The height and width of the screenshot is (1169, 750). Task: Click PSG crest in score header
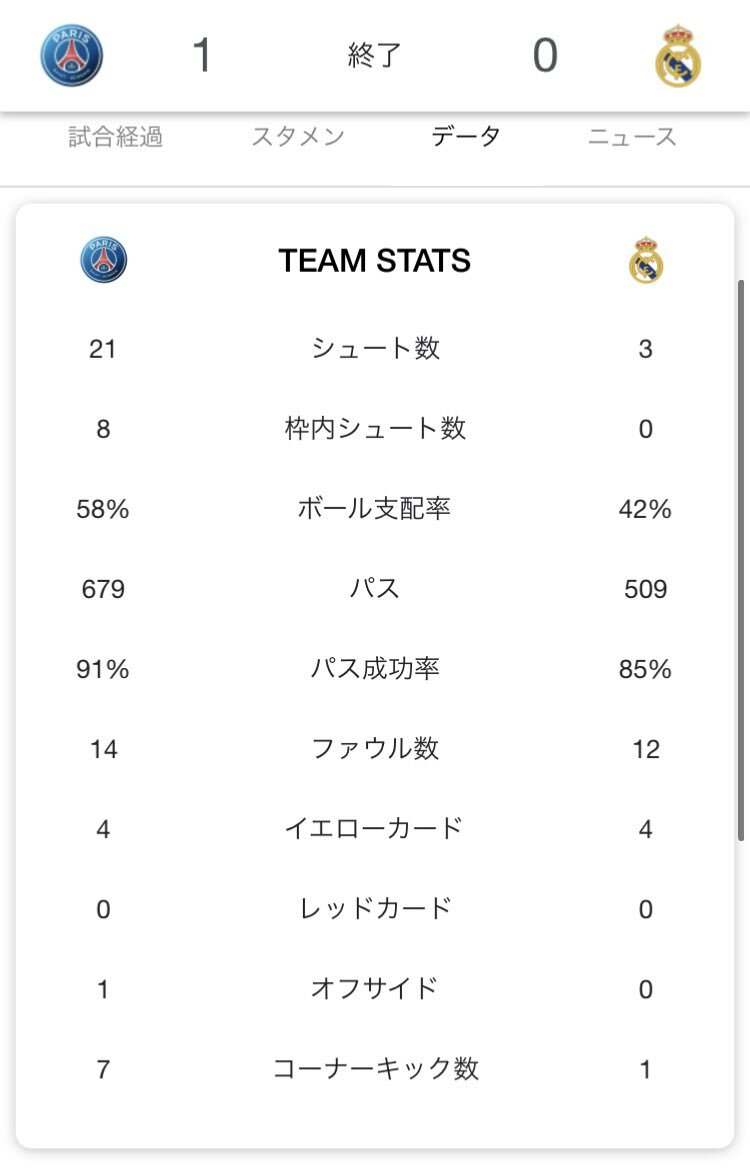point(72,55)
